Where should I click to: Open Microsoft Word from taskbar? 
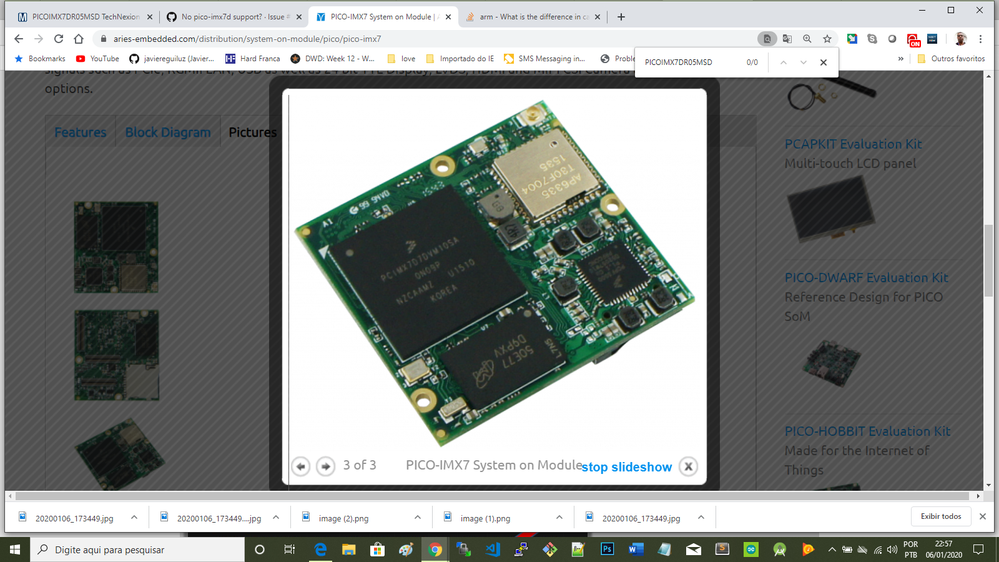click(x=636, y=549)
